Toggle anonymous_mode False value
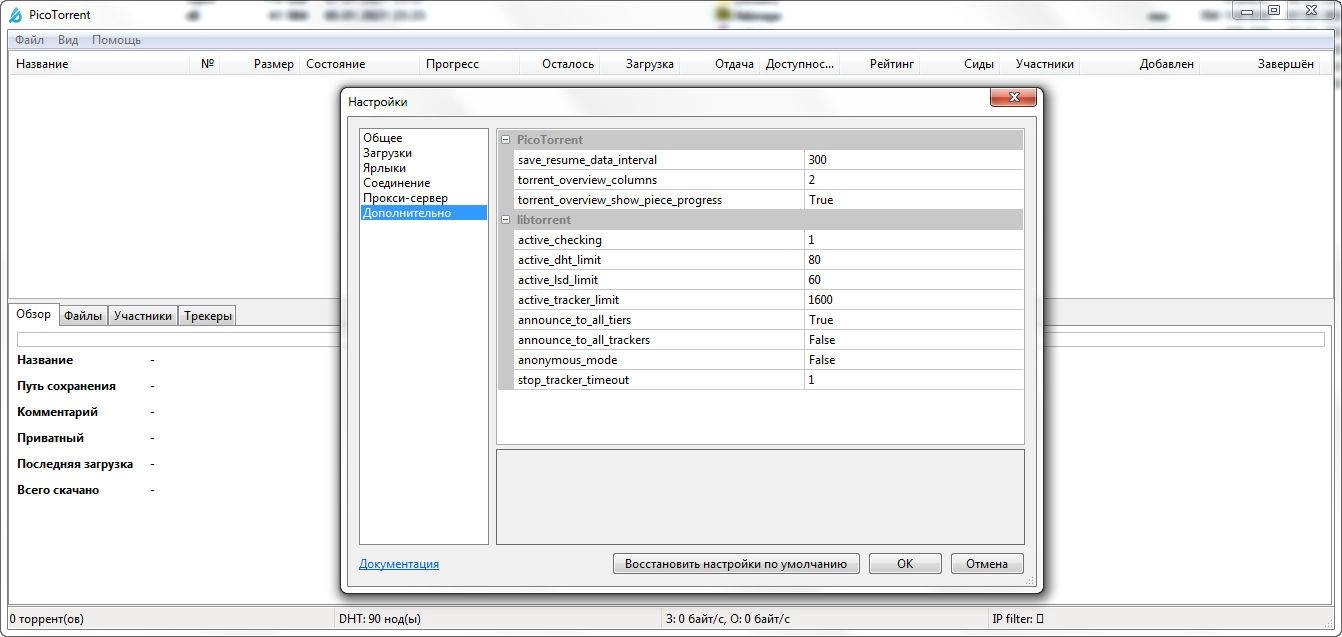This screenshot has height=637, width=1342. [914, 360]
